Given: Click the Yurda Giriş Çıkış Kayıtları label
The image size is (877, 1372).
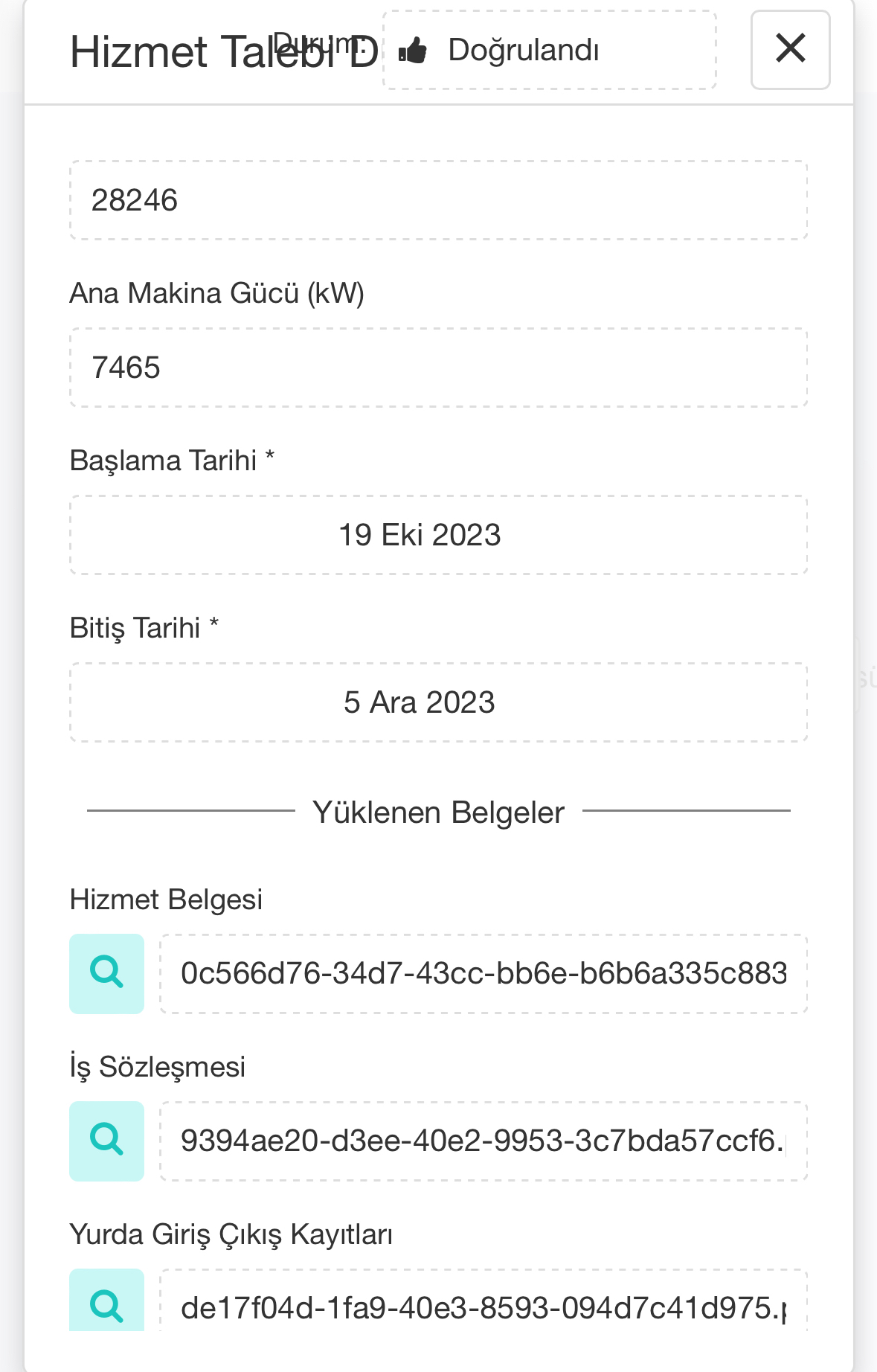Looking at the screenshot, I should [x=231, y=1234].
